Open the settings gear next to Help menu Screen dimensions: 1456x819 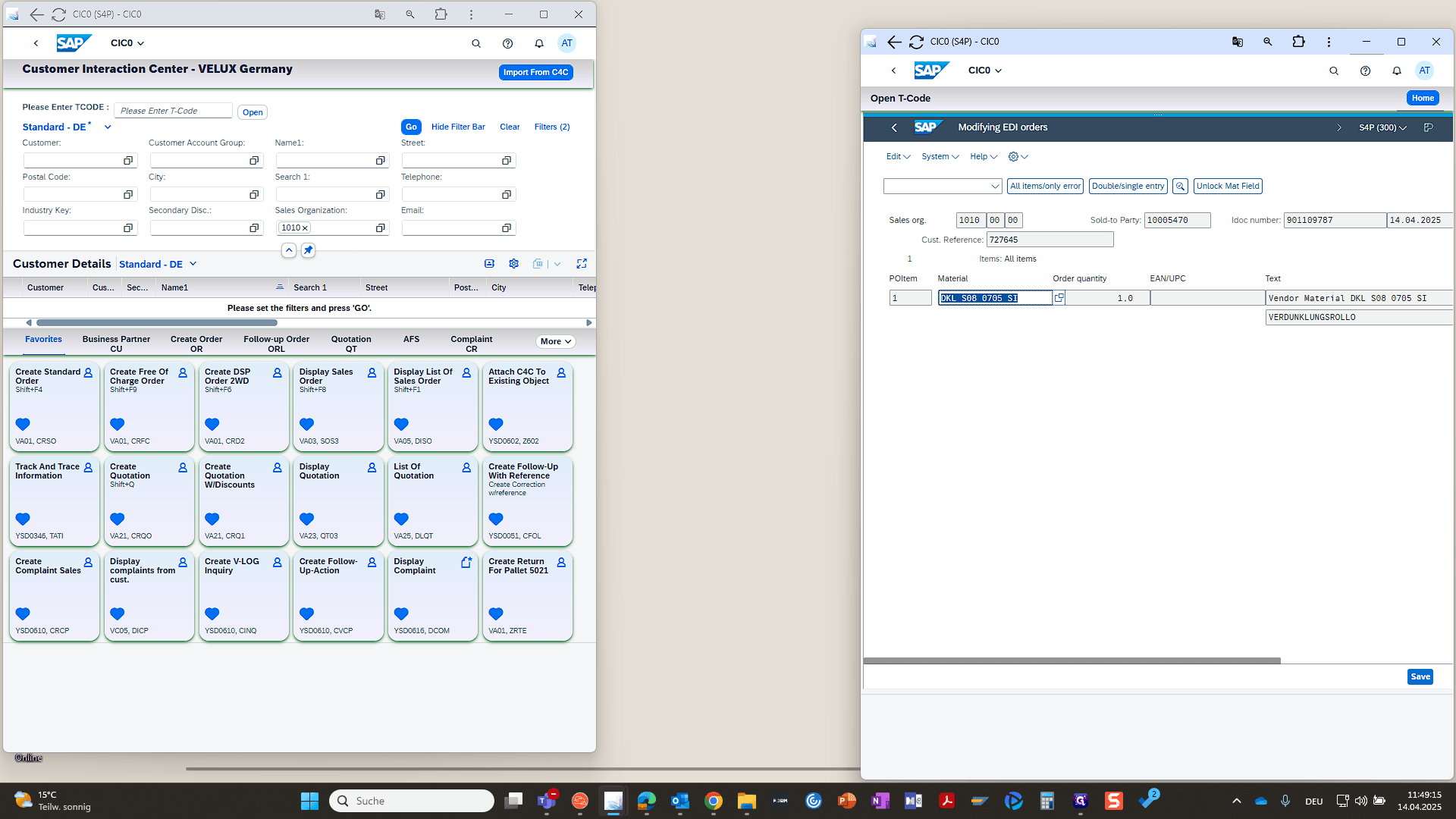[1013, 157]
